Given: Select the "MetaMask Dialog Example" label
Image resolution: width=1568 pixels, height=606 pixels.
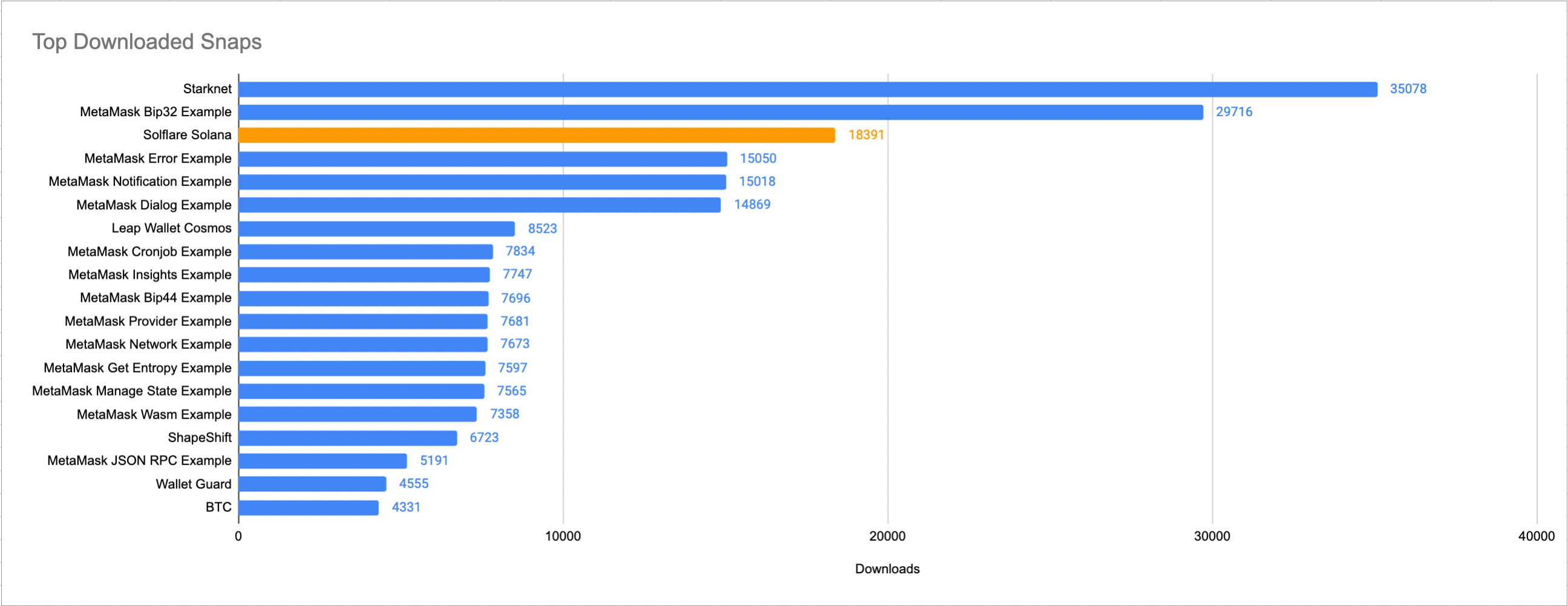Looking at the screenshot, I should (154, 205).
